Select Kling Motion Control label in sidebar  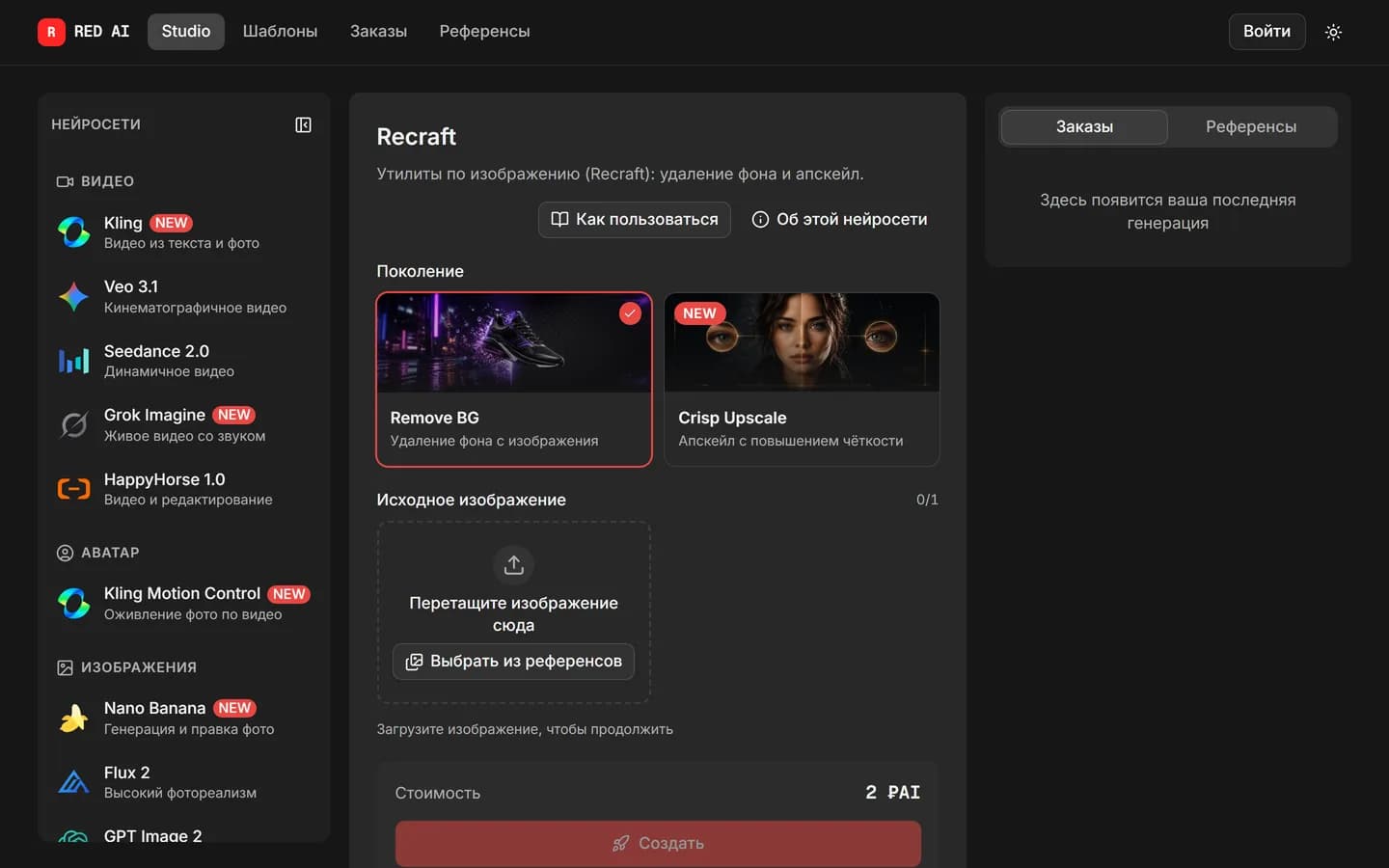182,593
